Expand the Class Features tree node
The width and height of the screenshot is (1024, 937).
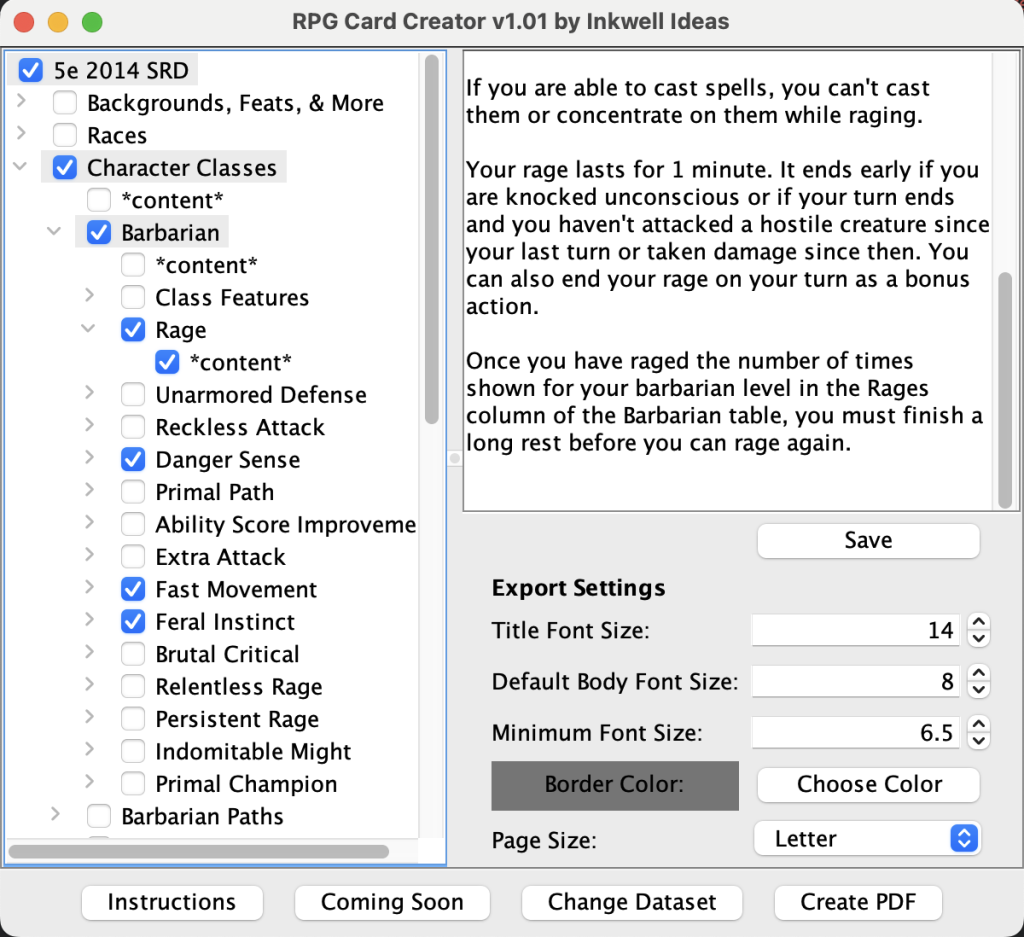[x=88, y=297]
